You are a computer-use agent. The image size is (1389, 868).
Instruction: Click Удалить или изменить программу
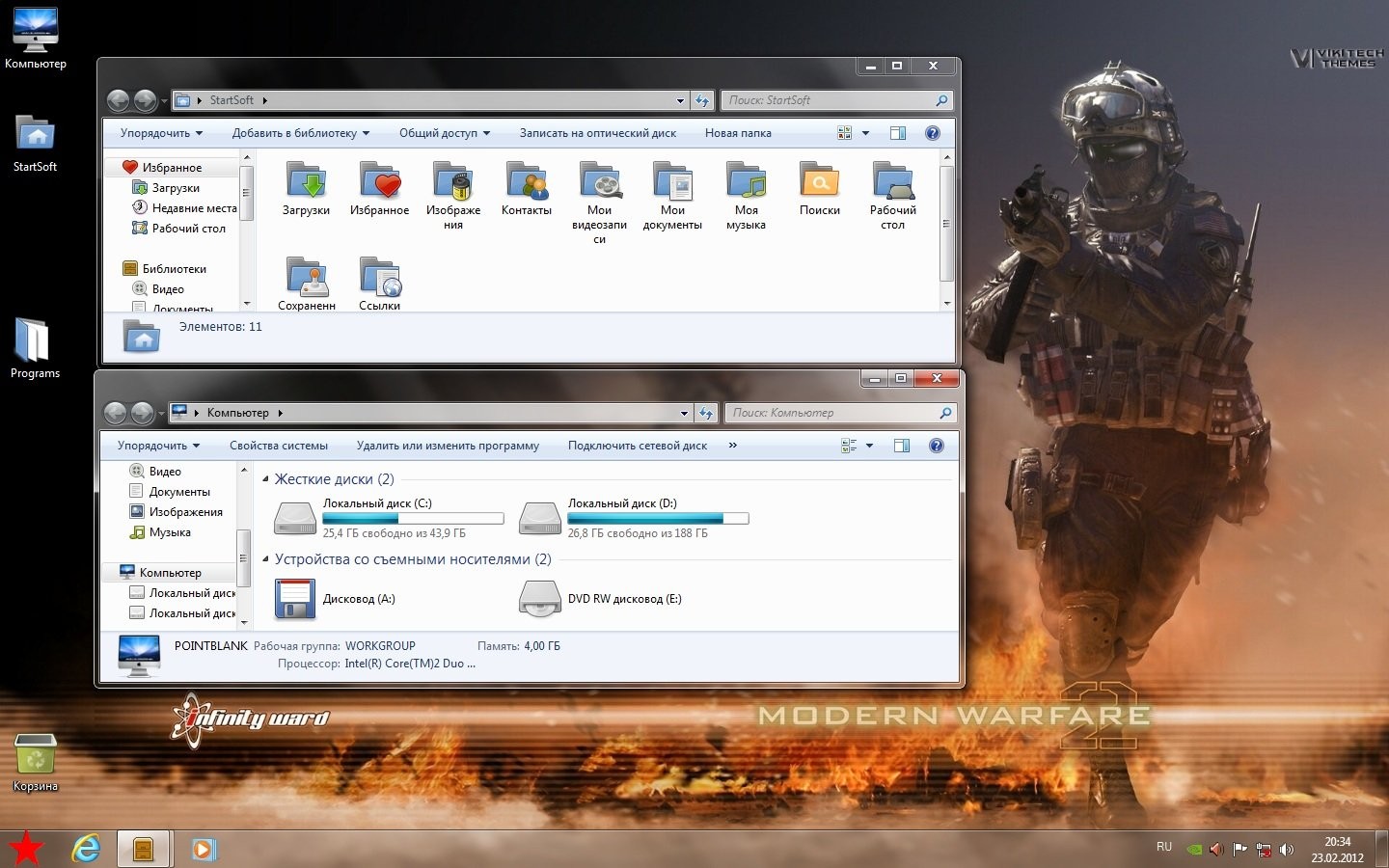tap(448, 446)
